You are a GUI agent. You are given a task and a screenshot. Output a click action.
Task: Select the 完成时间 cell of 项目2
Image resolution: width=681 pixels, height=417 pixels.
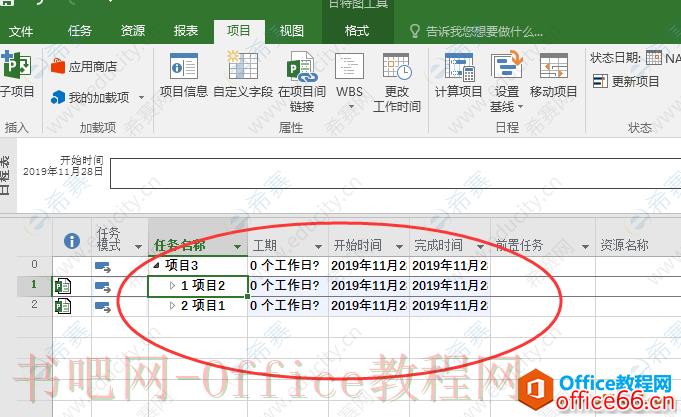(450, 286)
